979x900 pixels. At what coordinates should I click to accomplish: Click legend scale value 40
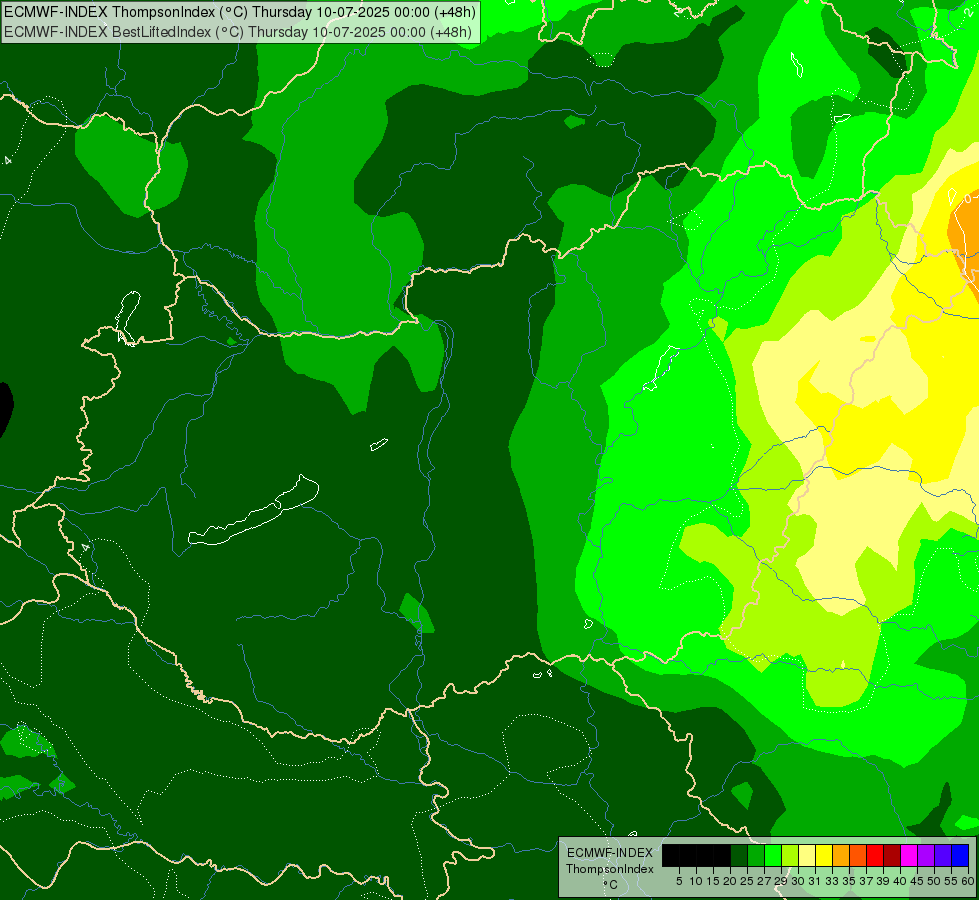tap(900, 881)
